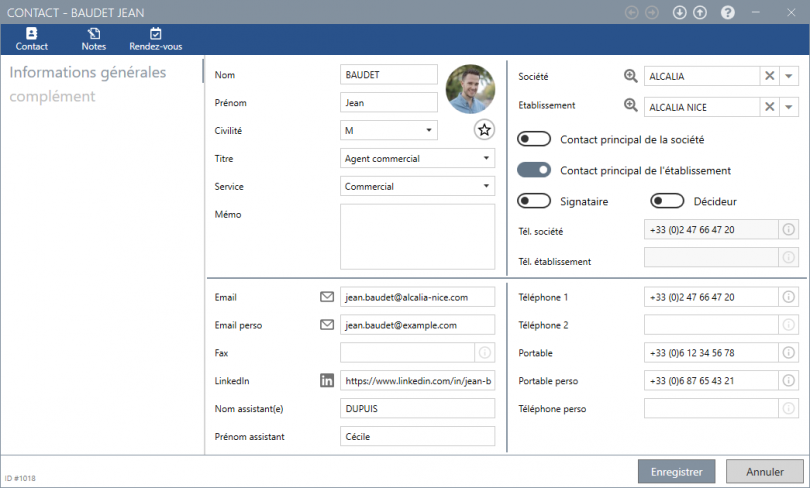Click info icon next to Téléphone 2
The image size is (810, 488).
[x=788, y=324]
